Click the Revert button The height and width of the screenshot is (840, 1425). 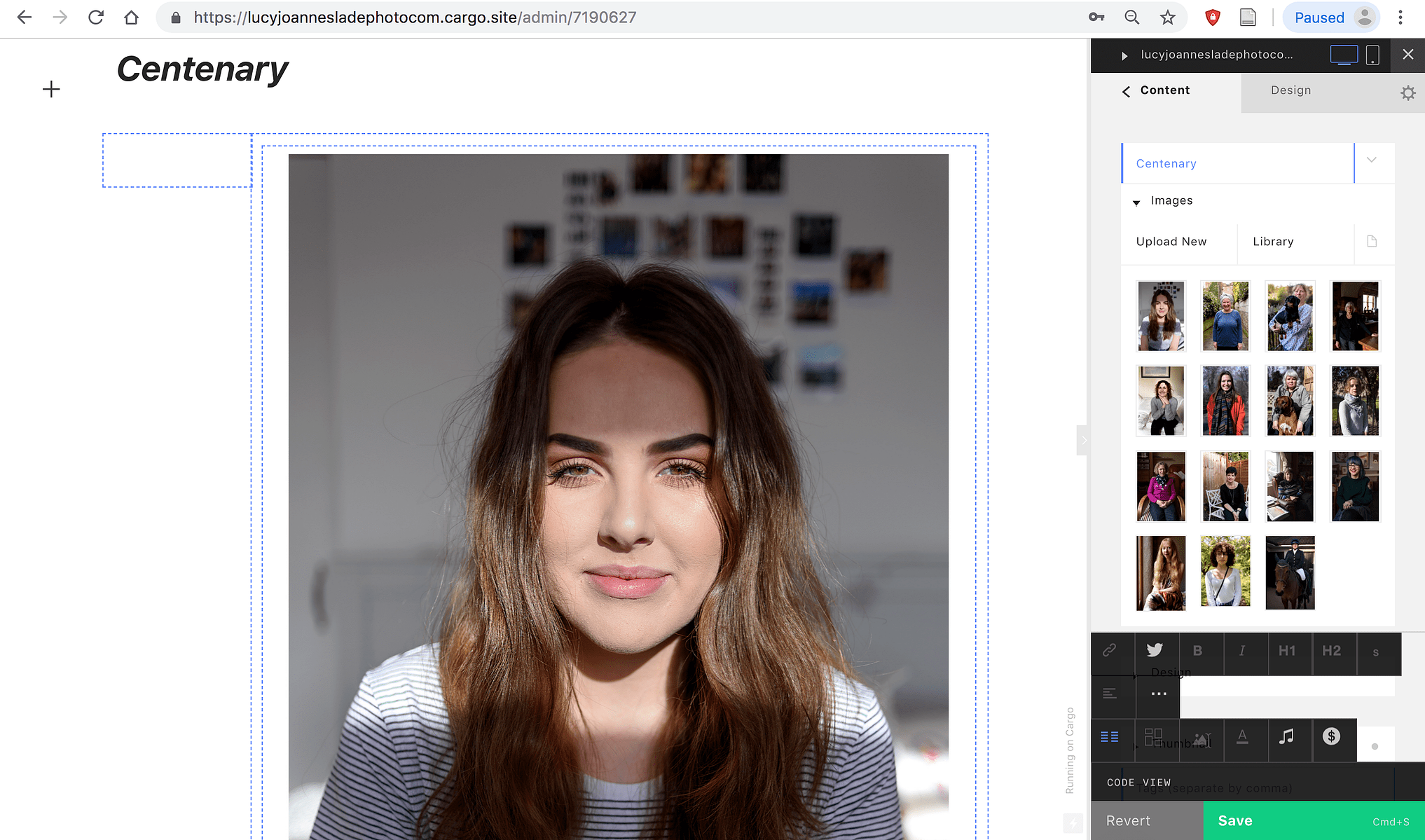click(x=1147, y=821)
